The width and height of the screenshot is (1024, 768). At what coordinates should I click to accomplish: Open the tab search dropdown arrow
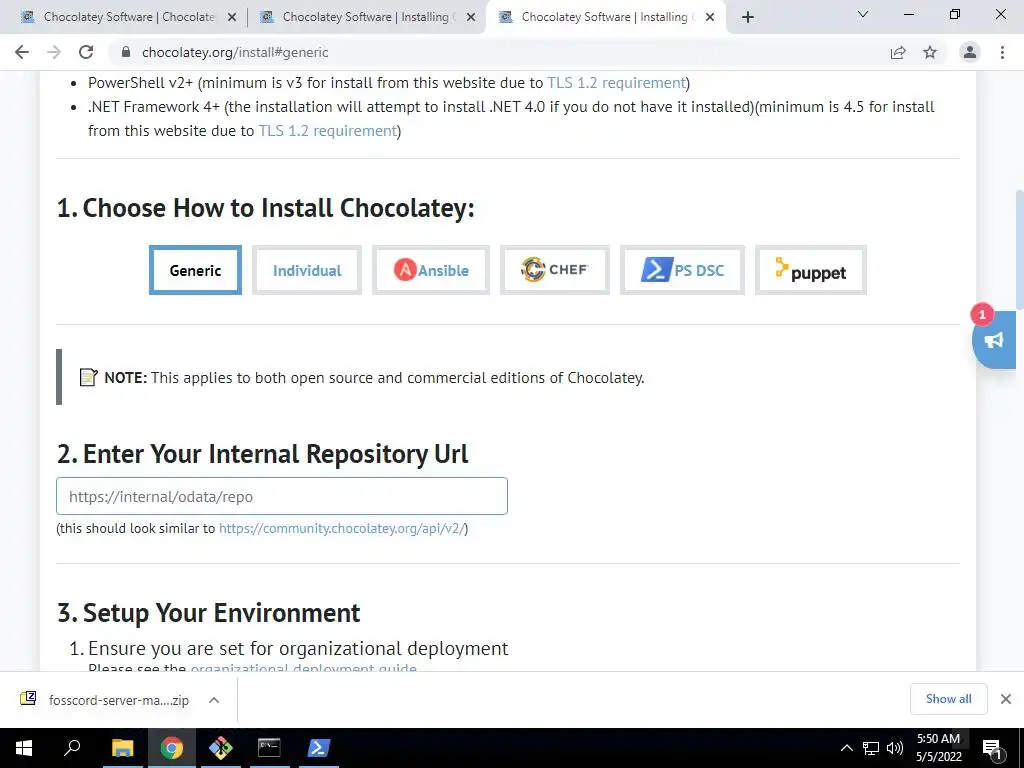(863, 14)
